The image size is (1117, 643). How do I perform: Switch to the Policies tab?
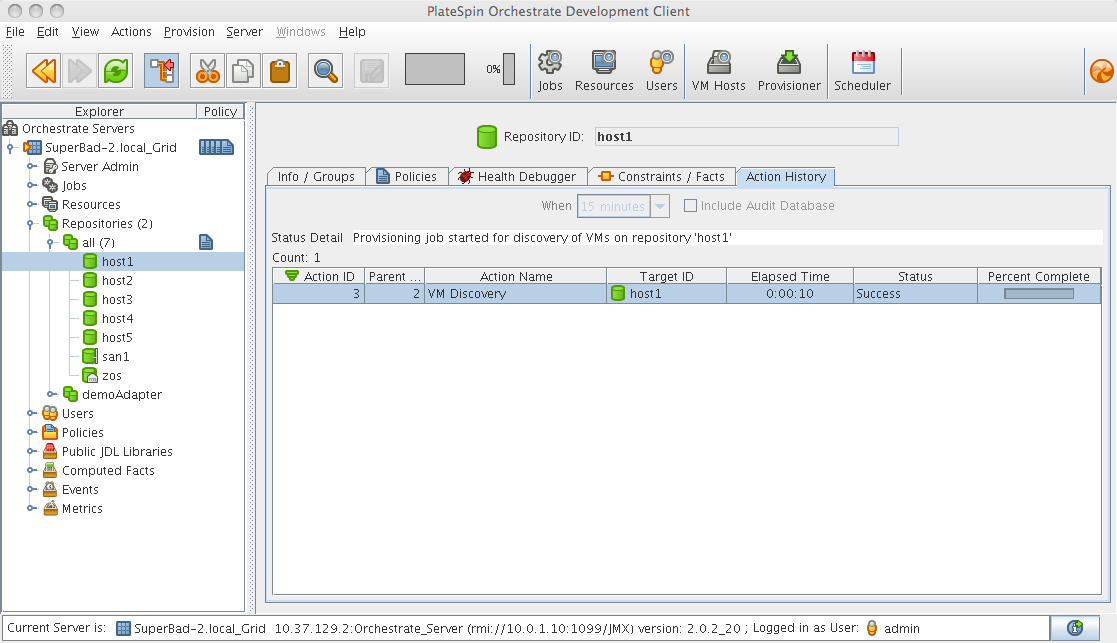click(x=407, y=177)
